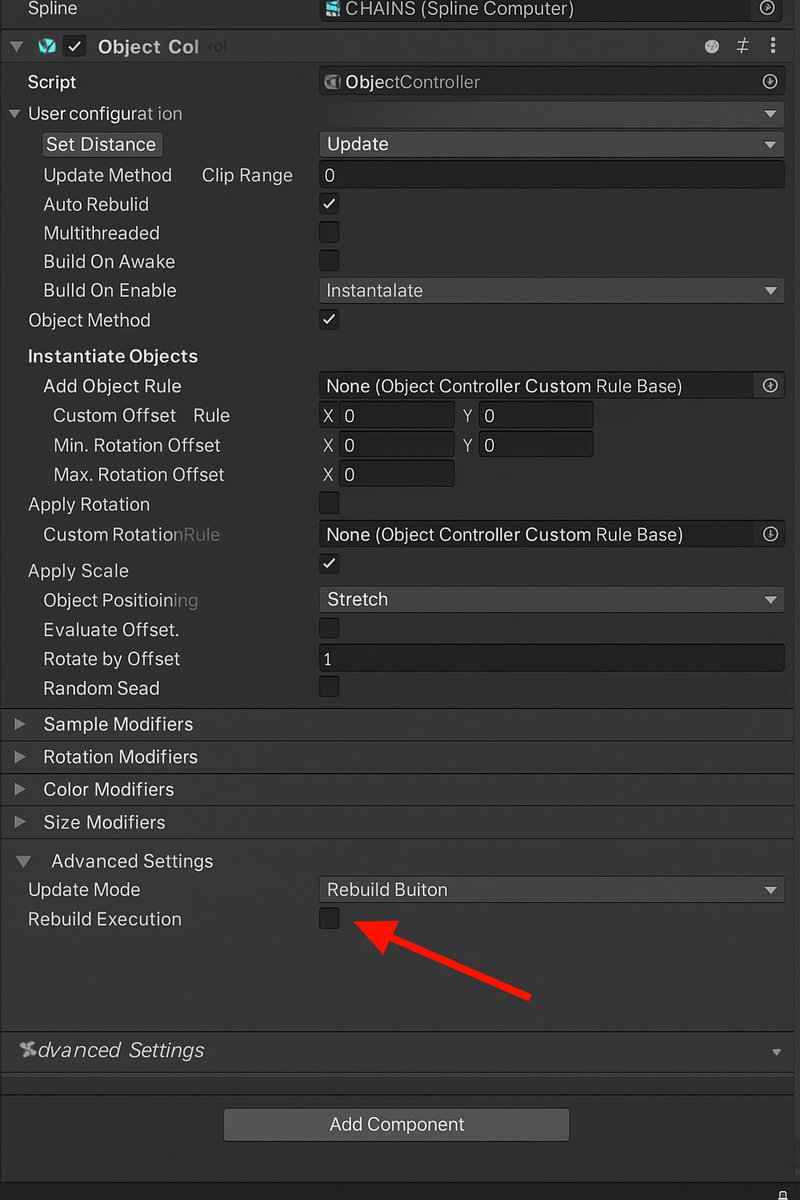Image resolution: width=800 pixels, height=1200 pixels.
Task: Click Min. Rotation Offset X field
Action: pos(397,445)
